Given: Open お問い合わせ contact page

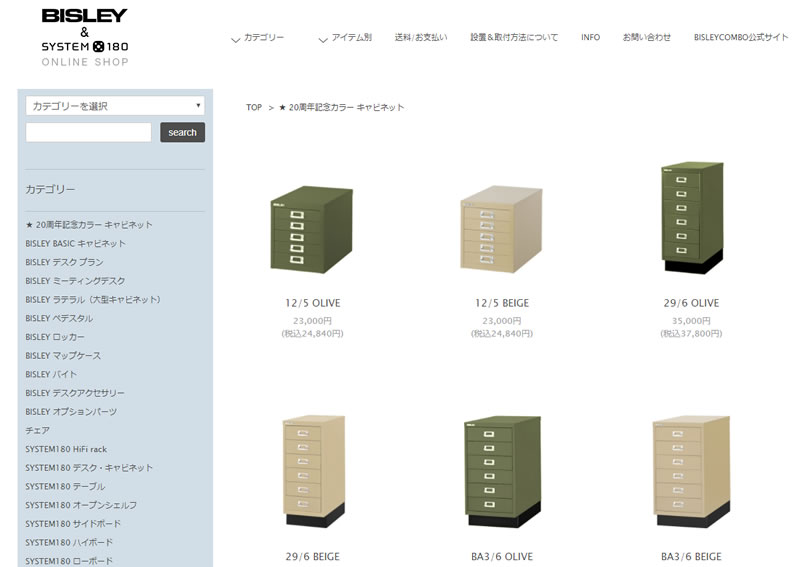Looking at the screenshot, I should (647, 38).
